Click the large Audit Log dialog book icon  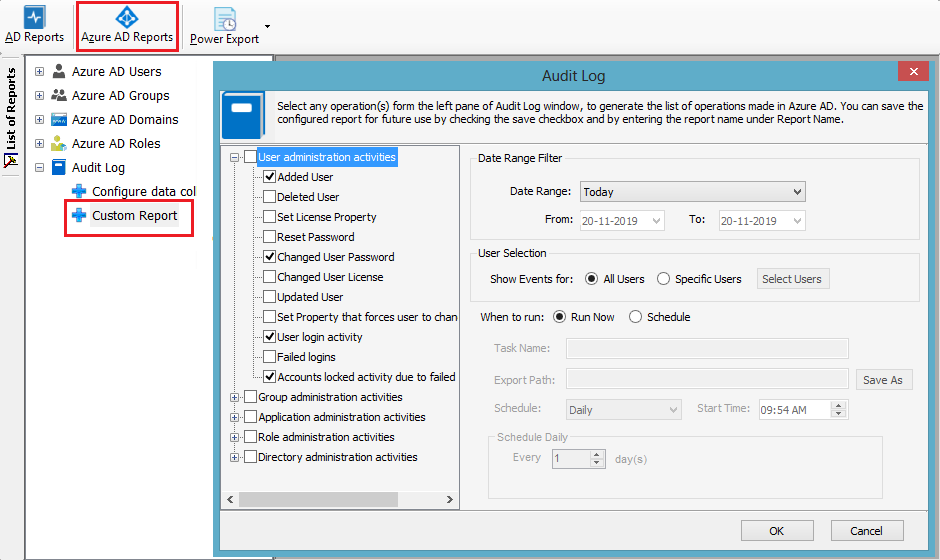(x=243, y=115)
